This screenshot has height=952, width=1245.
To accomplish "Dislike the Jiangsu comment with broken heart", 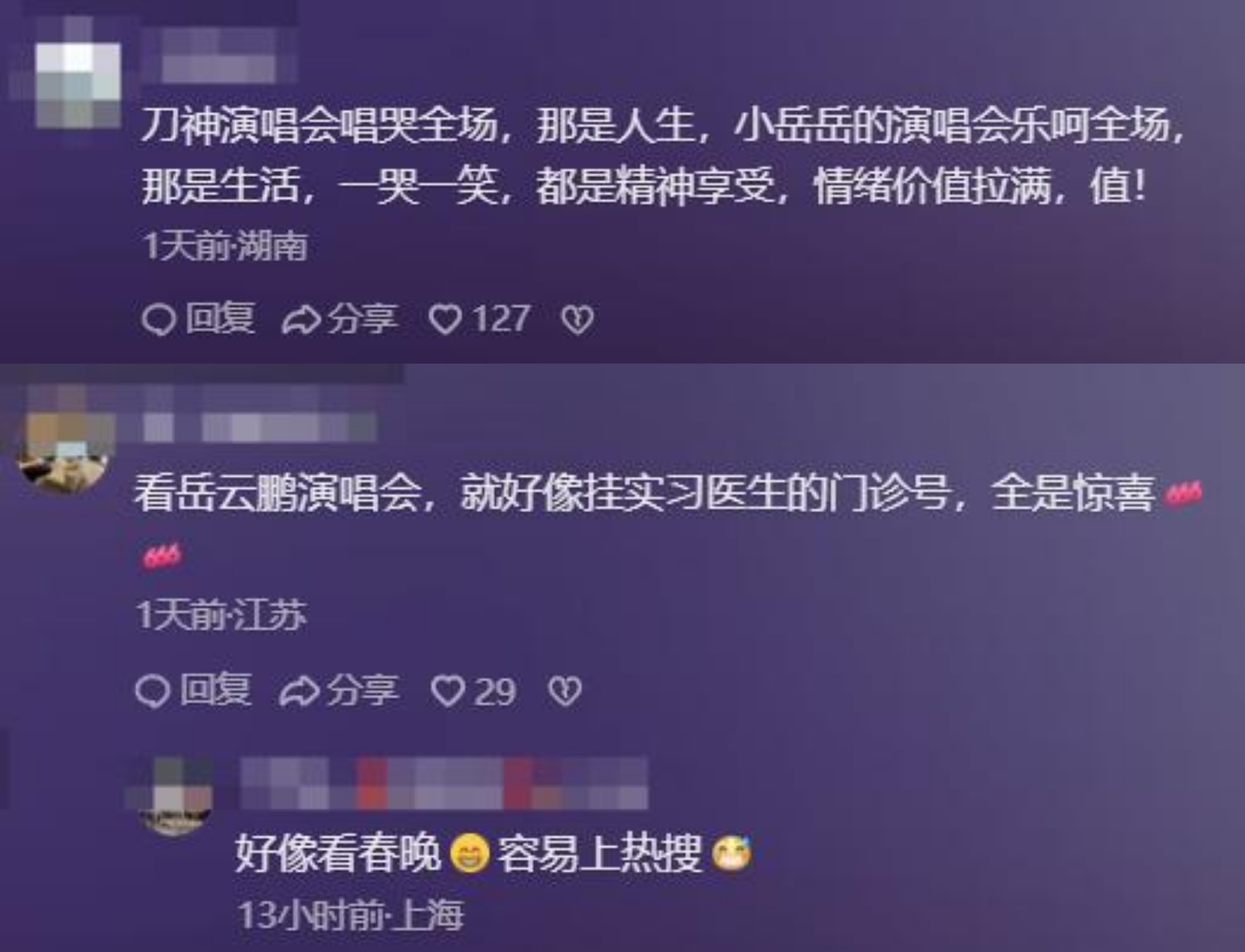I will (x=564, y=691).
